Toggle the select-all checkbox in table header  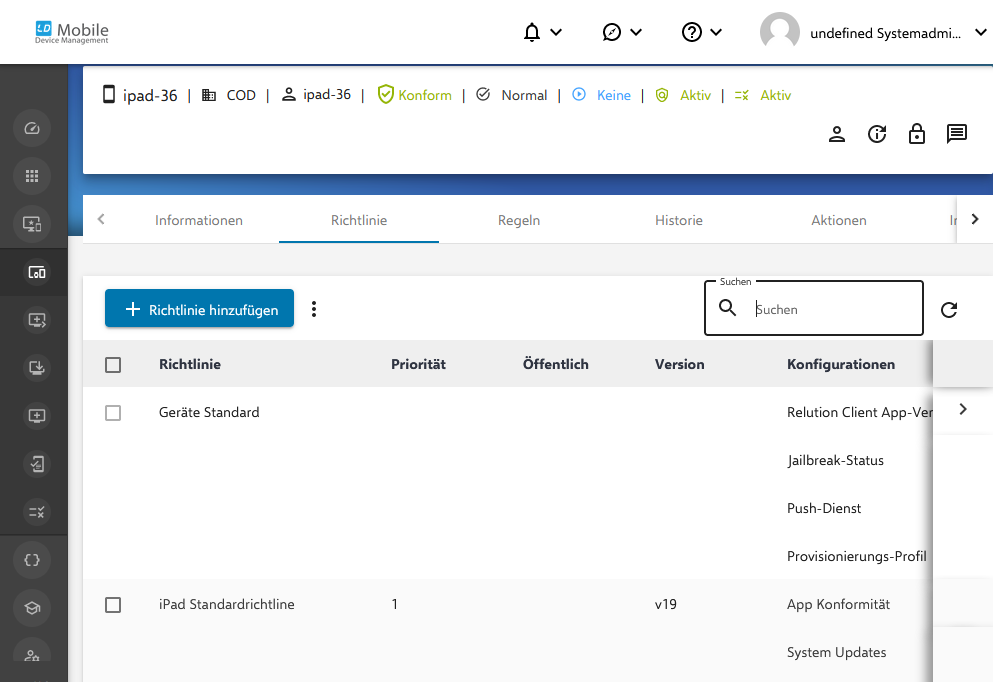pos(113,365)
